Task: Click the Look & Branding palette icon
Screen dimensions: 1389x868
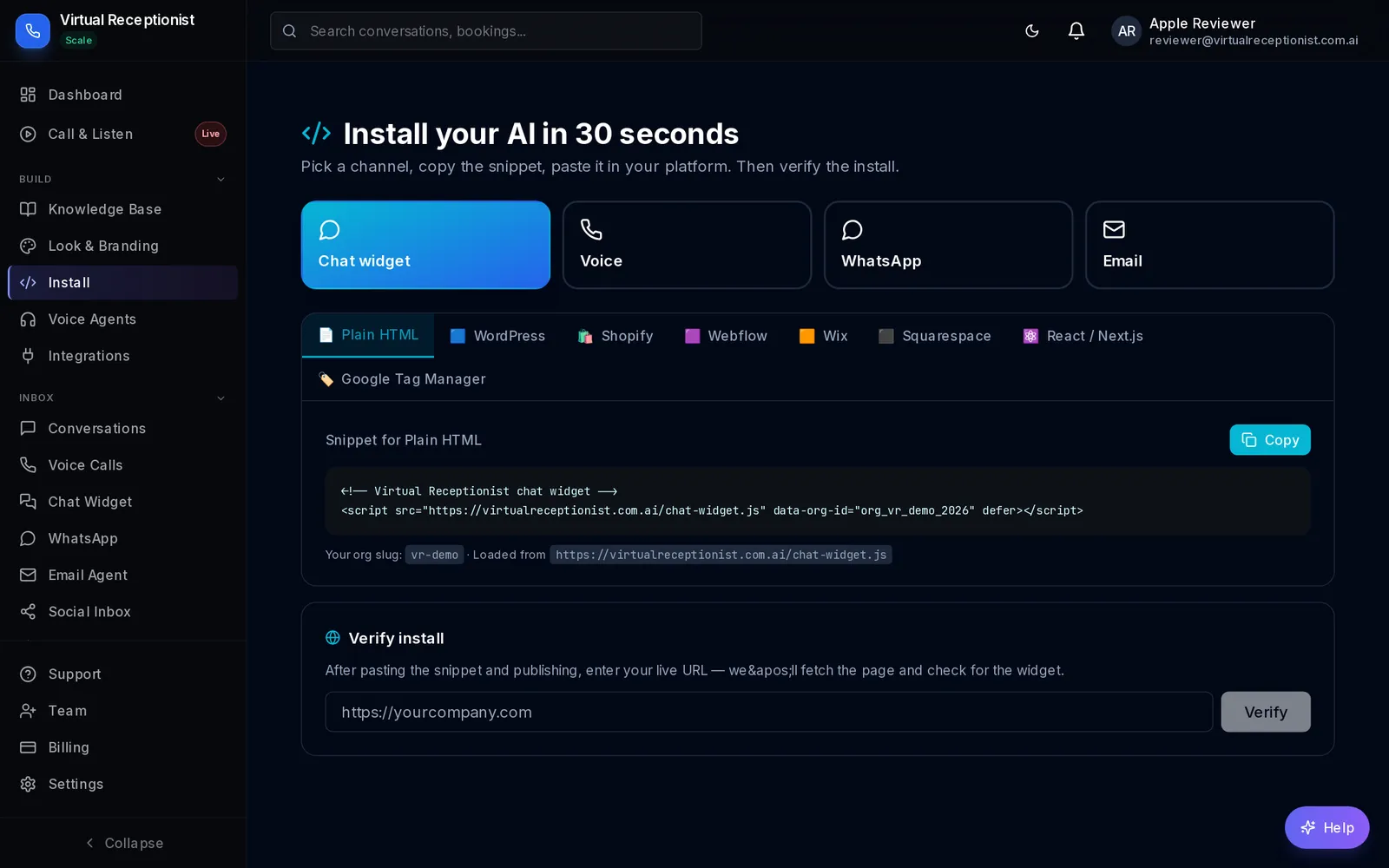Action: (28, 246)
